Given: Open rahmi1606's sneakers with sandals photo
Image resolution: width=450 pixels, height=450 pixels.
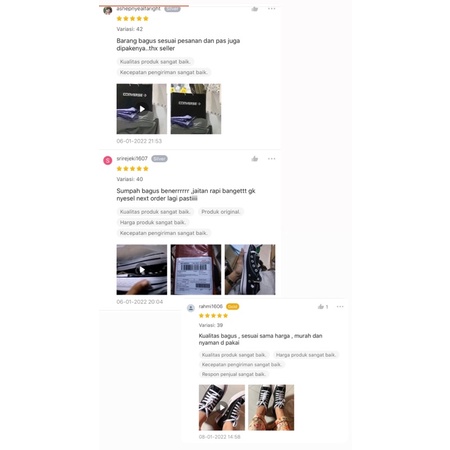Looking at the screenshot, I should coord(271,407).
